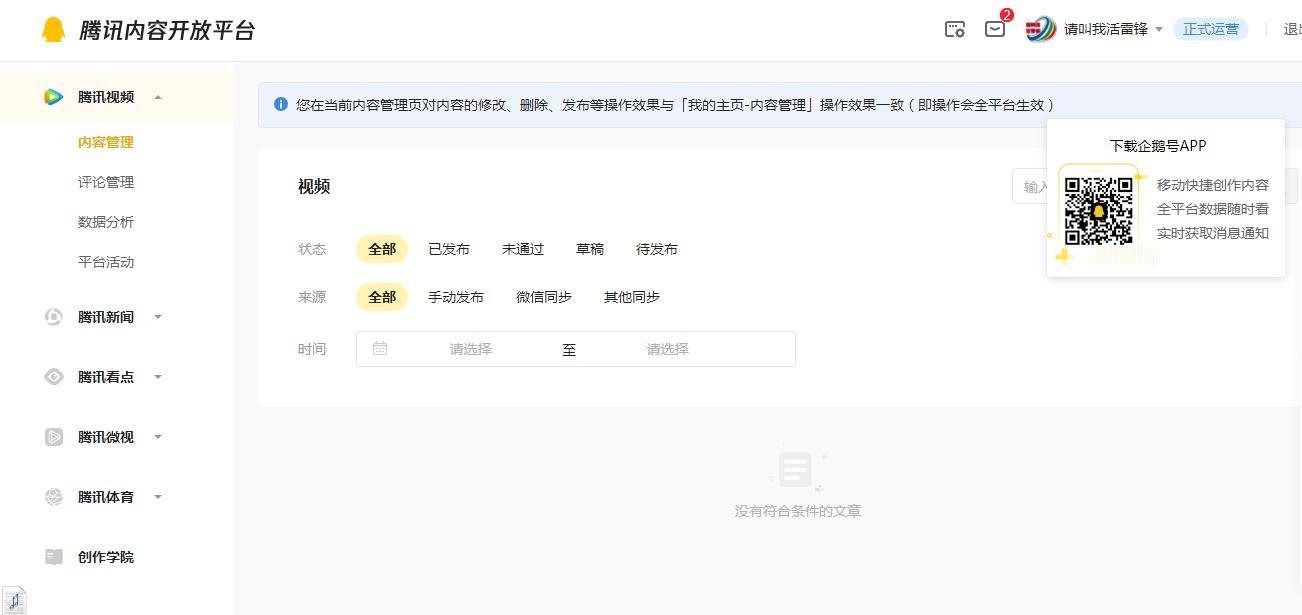Viewport: 1302px width, 615px height.
Task: Expand the 腾讯新闻 menu arrow
Action: [x=158, y=317]
